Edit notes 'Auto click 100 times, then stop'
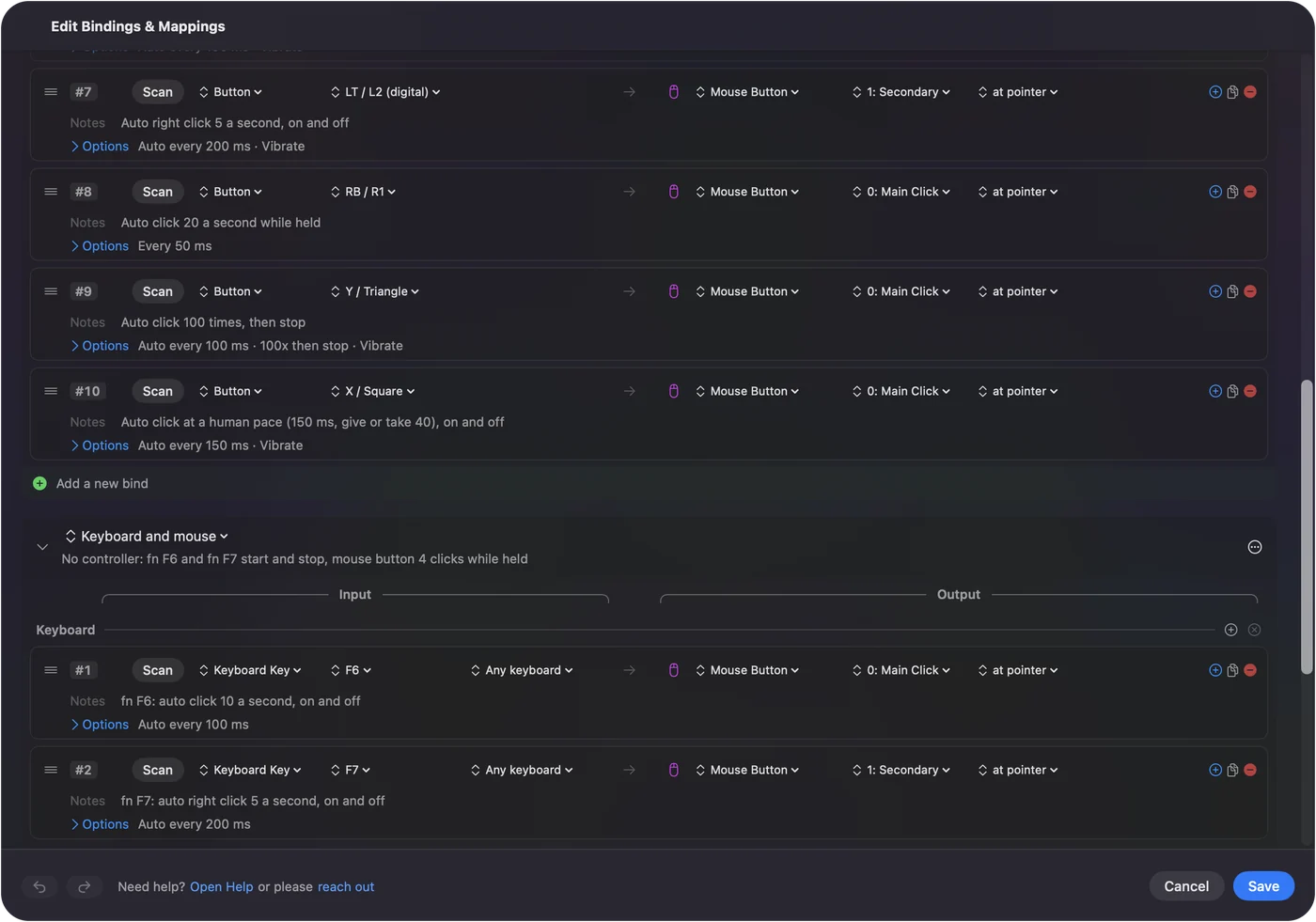 tap(213, 322)
